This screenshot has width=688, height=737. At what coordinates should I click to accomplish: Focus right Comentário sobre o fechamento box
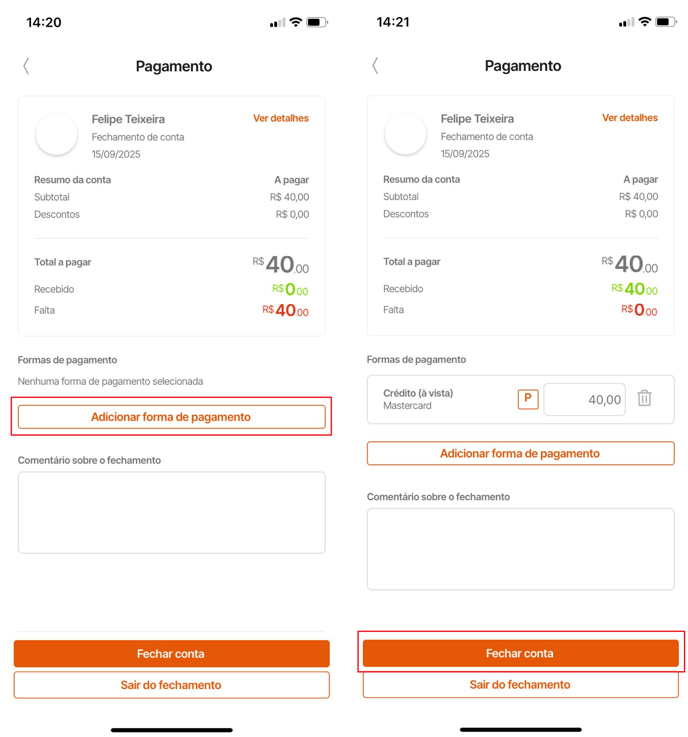coord(521,549)
